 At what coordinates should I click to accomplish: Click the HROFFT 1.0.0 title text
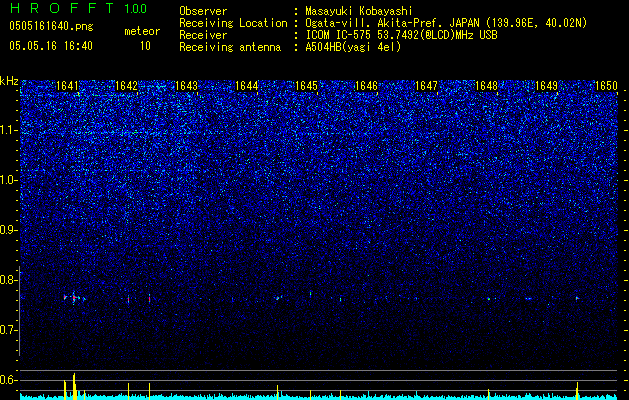click(x=78, y=8)
